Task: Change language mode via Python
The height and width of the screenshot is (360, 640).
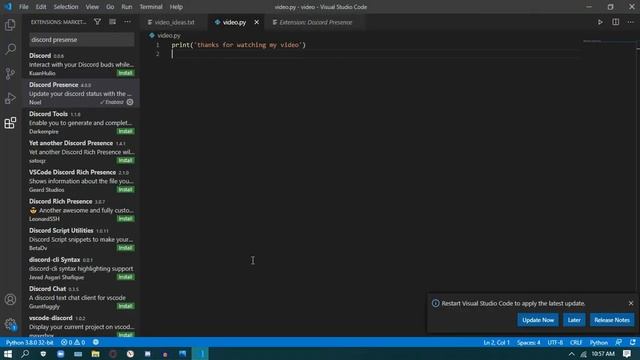Action: (x=599, y=342)
